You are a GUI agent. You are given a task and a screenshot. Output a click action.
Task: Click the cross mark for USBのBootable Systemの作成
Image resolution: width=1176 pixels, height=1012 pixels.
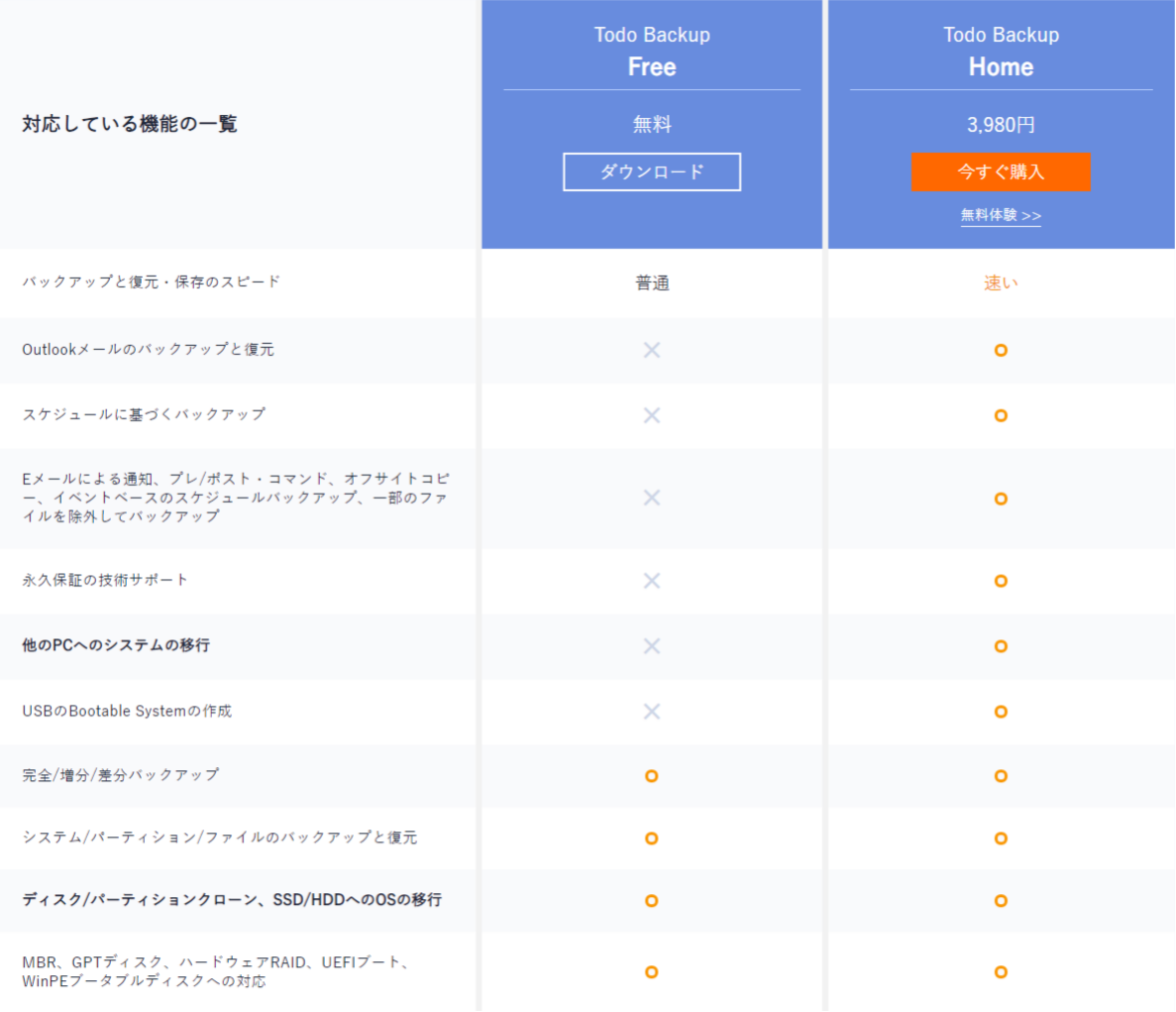(x=651, y=712)
